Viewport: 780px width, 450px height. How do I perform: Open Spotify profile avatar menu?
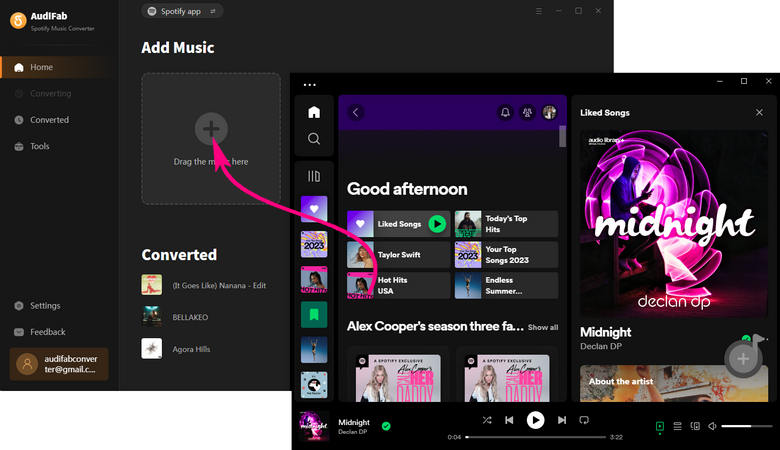tap(550, 112)
